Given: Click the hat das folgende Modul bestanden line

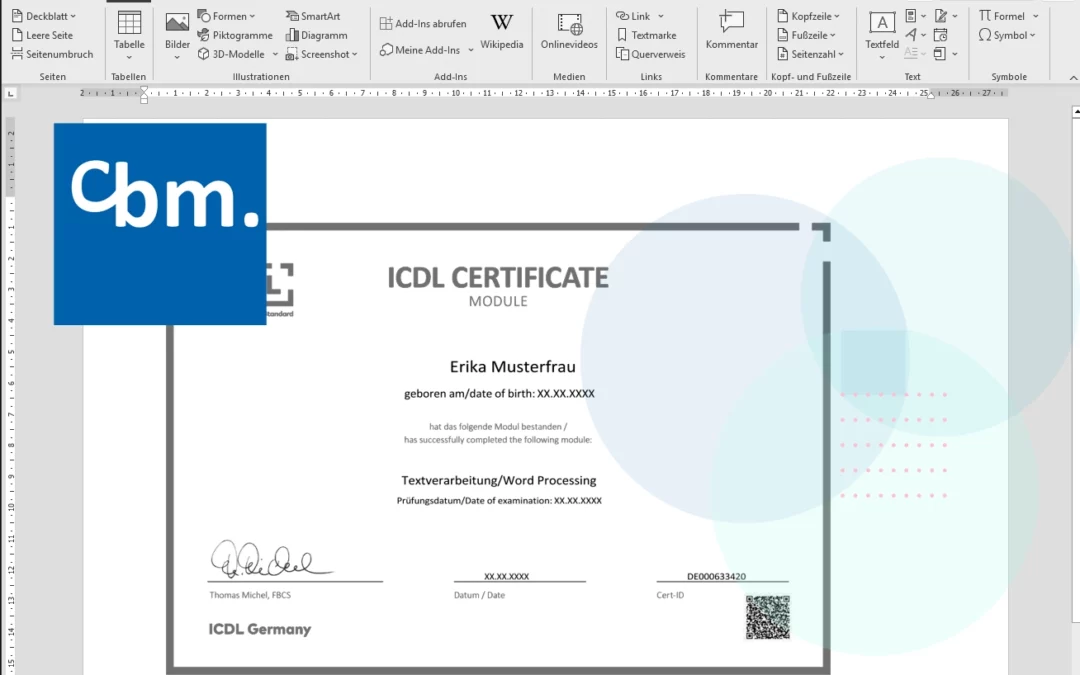Looking at the screenshot, I should tap(498, 427).
